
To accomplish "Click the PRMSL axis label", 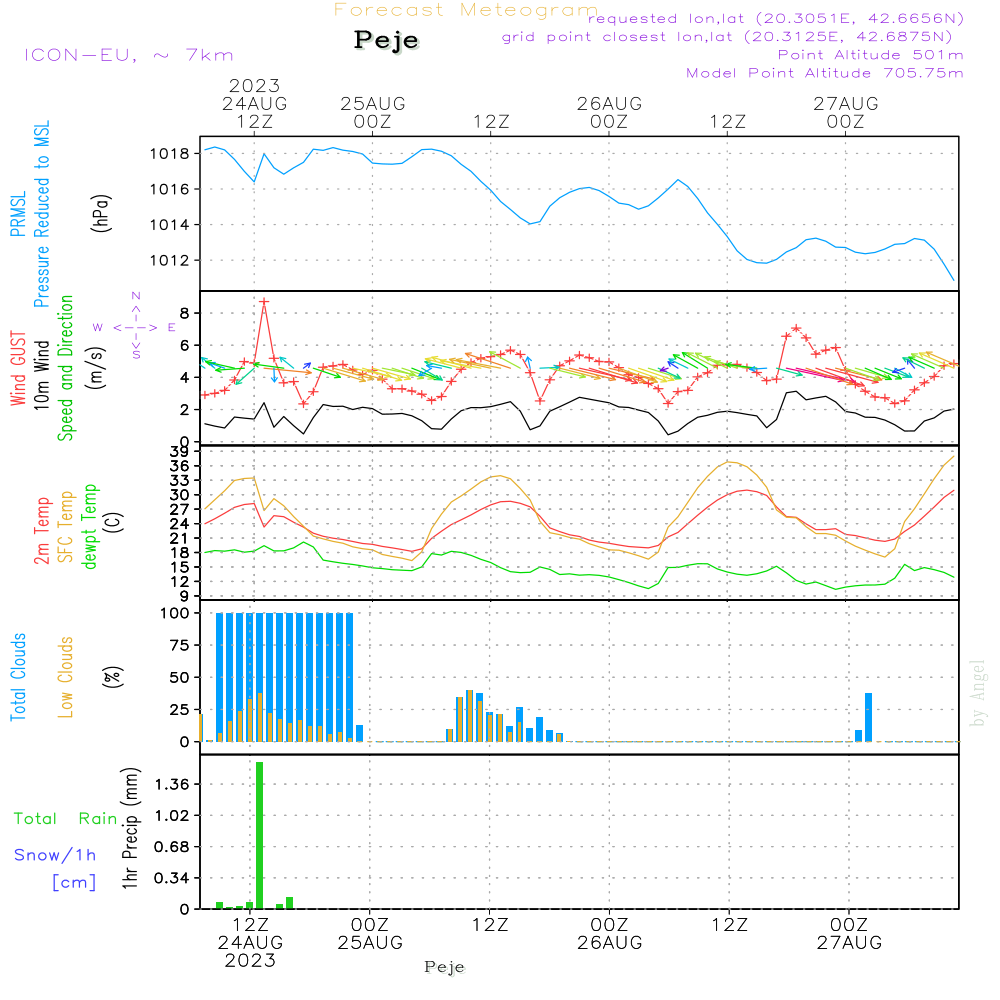I will [18, 216].
